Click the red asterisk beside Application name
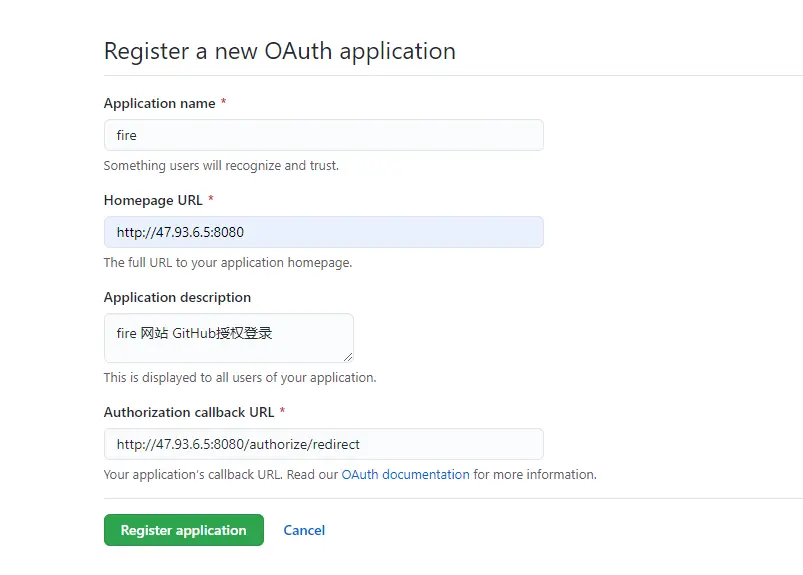This screenshot has width=803, height=575. 223,104
